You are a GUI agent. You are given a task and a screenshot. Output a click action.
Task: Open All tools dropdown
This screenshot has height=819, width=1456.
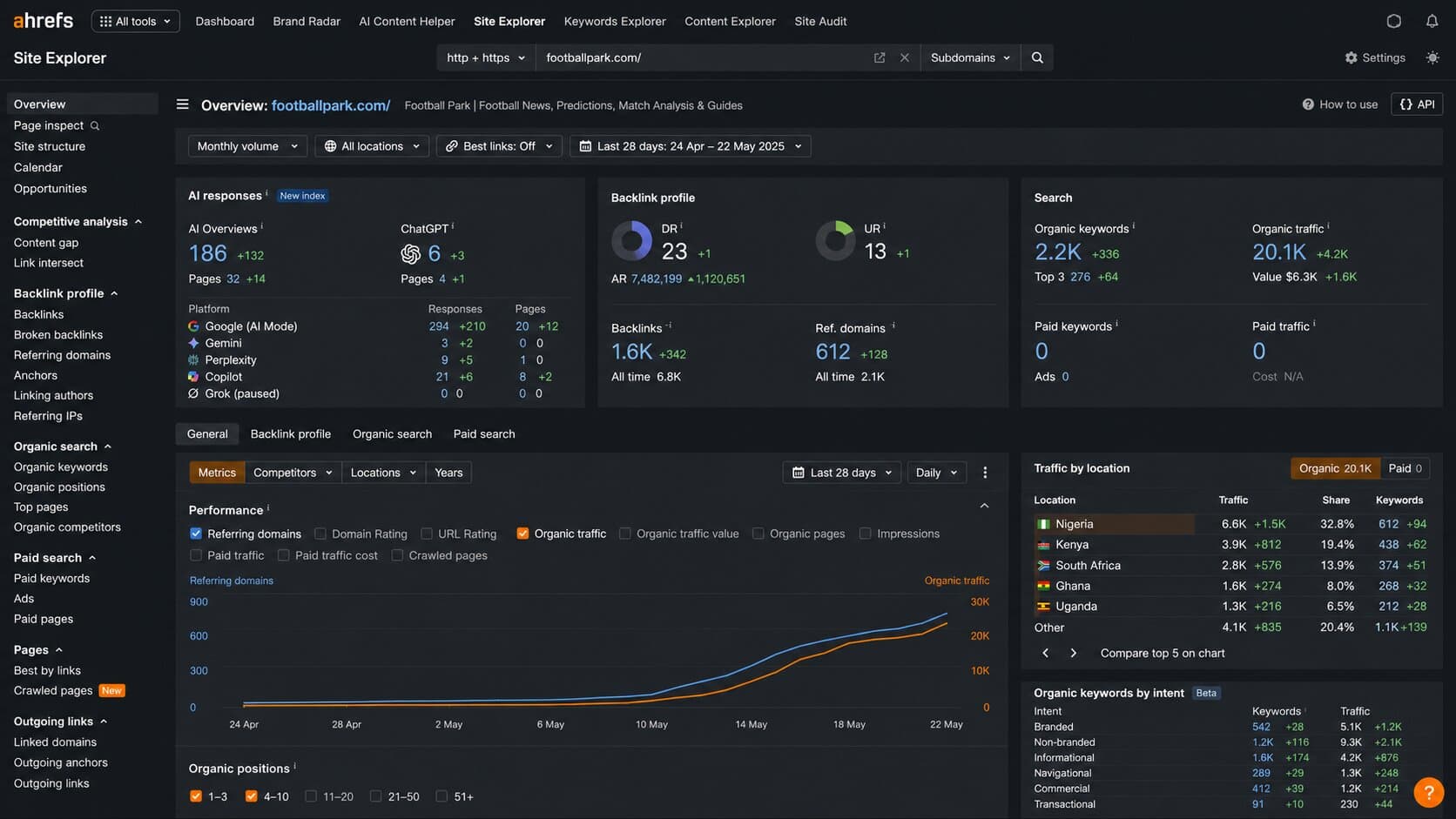(x=136, y=21)
